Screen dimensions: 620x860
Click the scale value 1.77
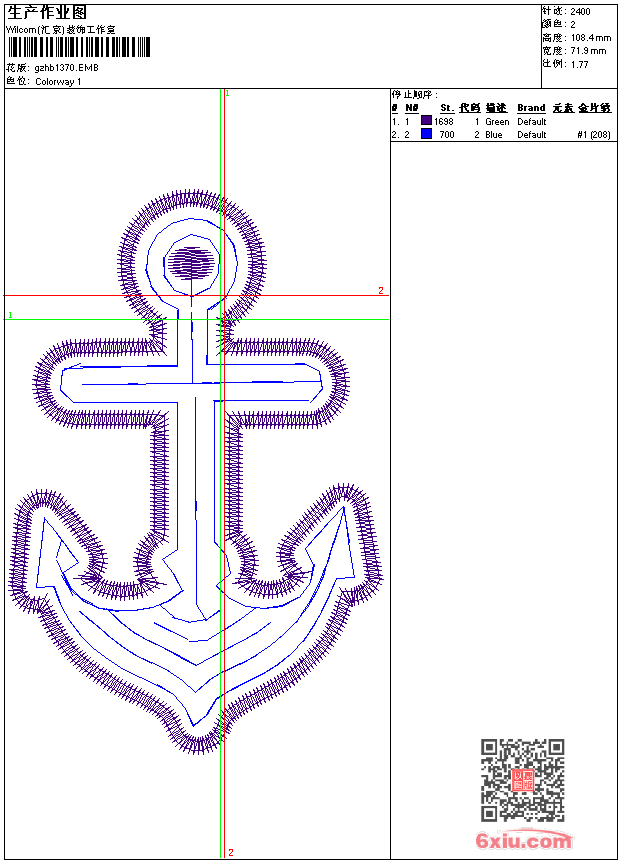tap(580, 64)
